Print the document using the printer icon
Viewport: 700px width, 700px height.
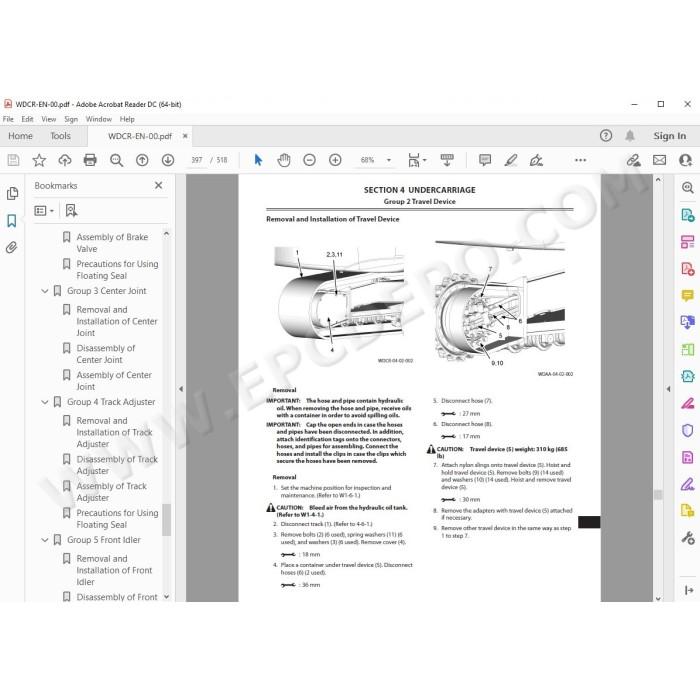pyautogui.click(x=90, y=160)
